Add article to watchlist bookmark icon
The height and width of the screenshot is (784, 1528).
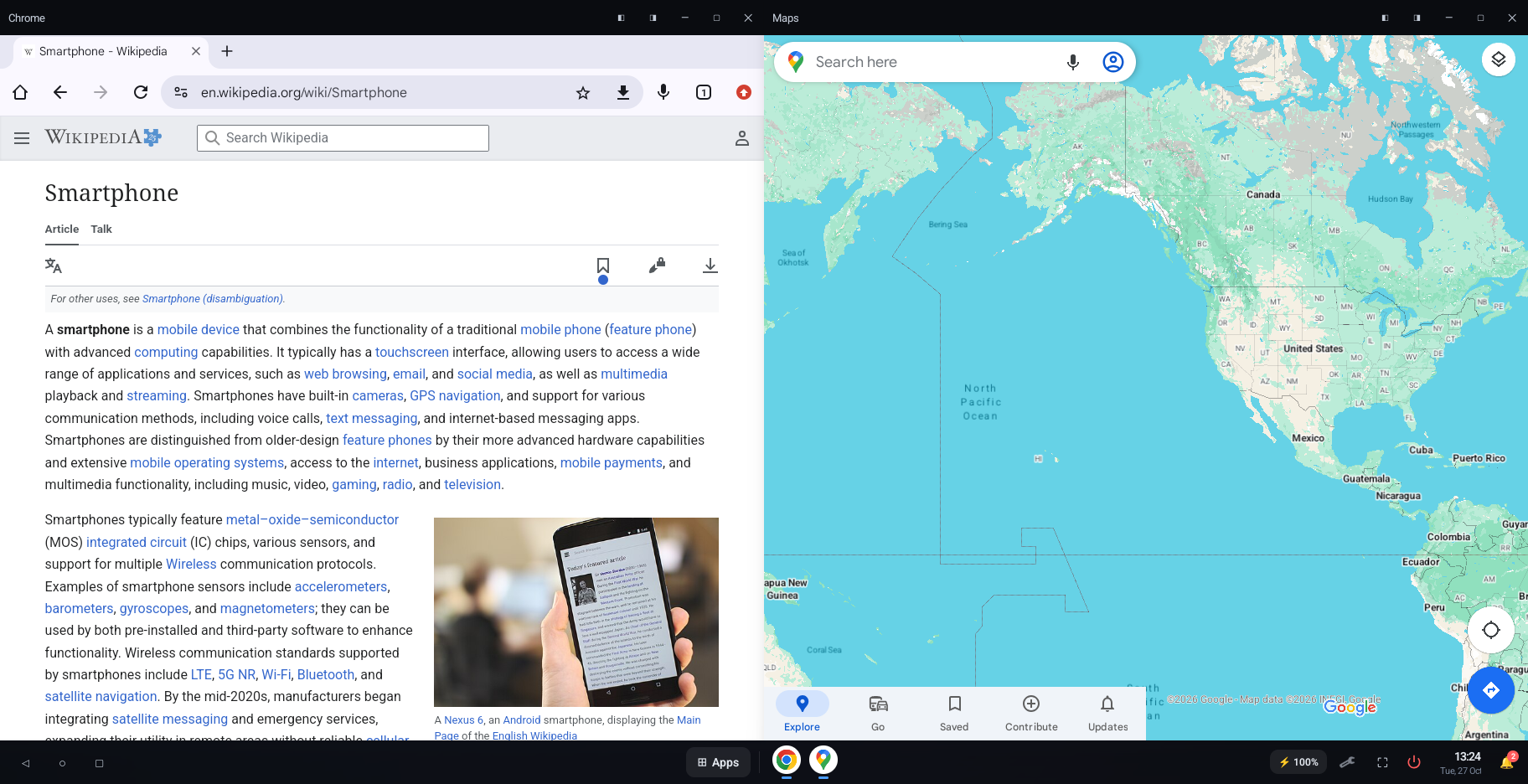603,266
